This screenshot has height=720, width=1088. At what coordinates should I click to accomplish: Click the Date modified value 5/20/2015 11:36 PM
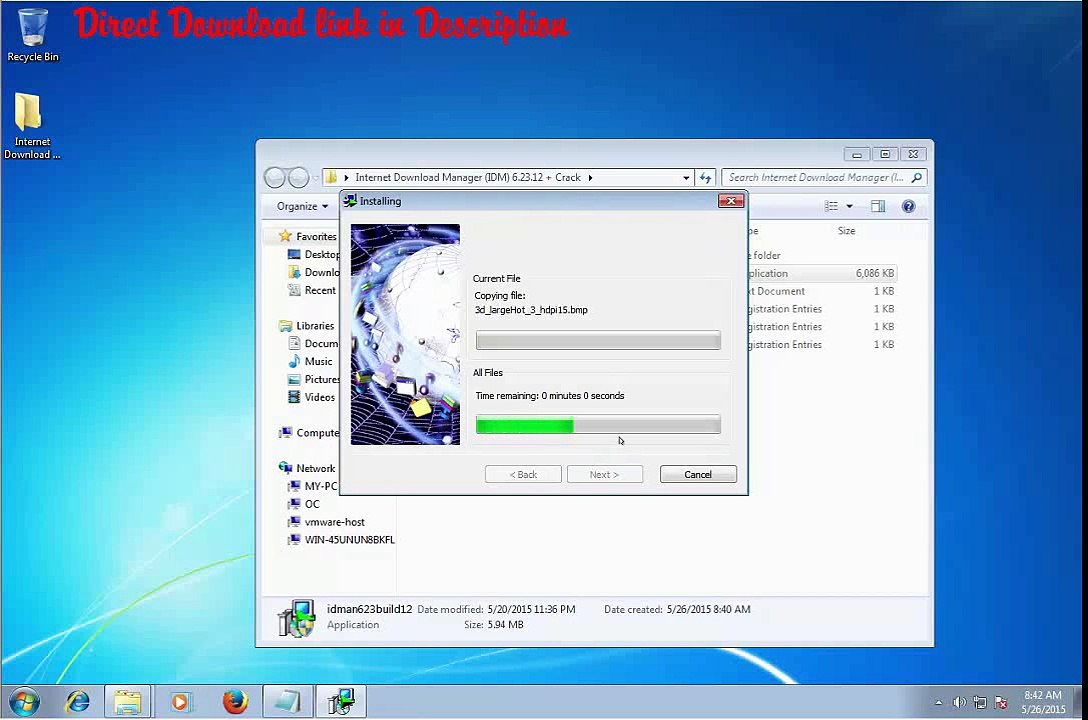(532, 610)
